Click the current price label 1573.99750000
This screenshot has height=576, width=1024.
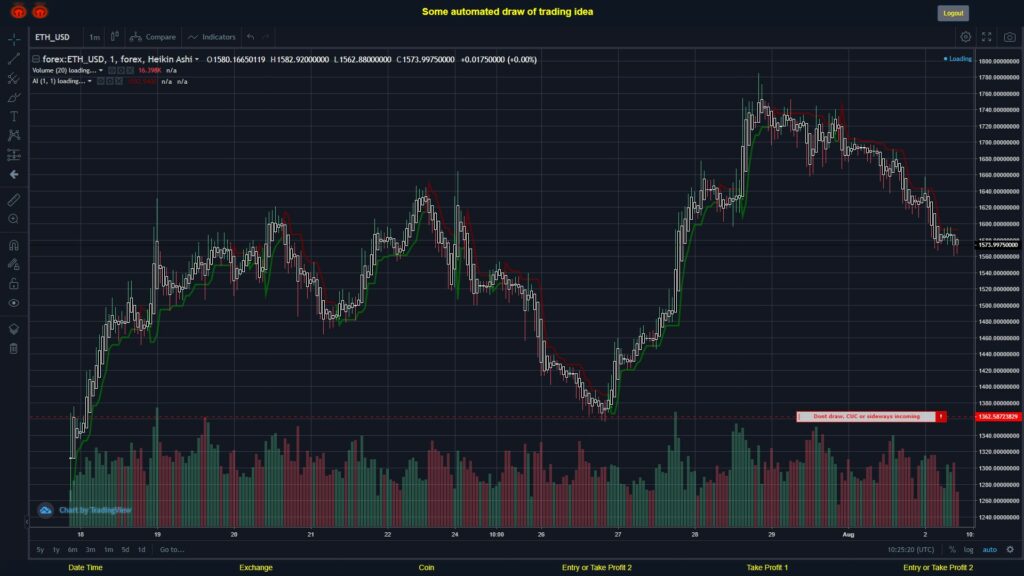point(998,245)
